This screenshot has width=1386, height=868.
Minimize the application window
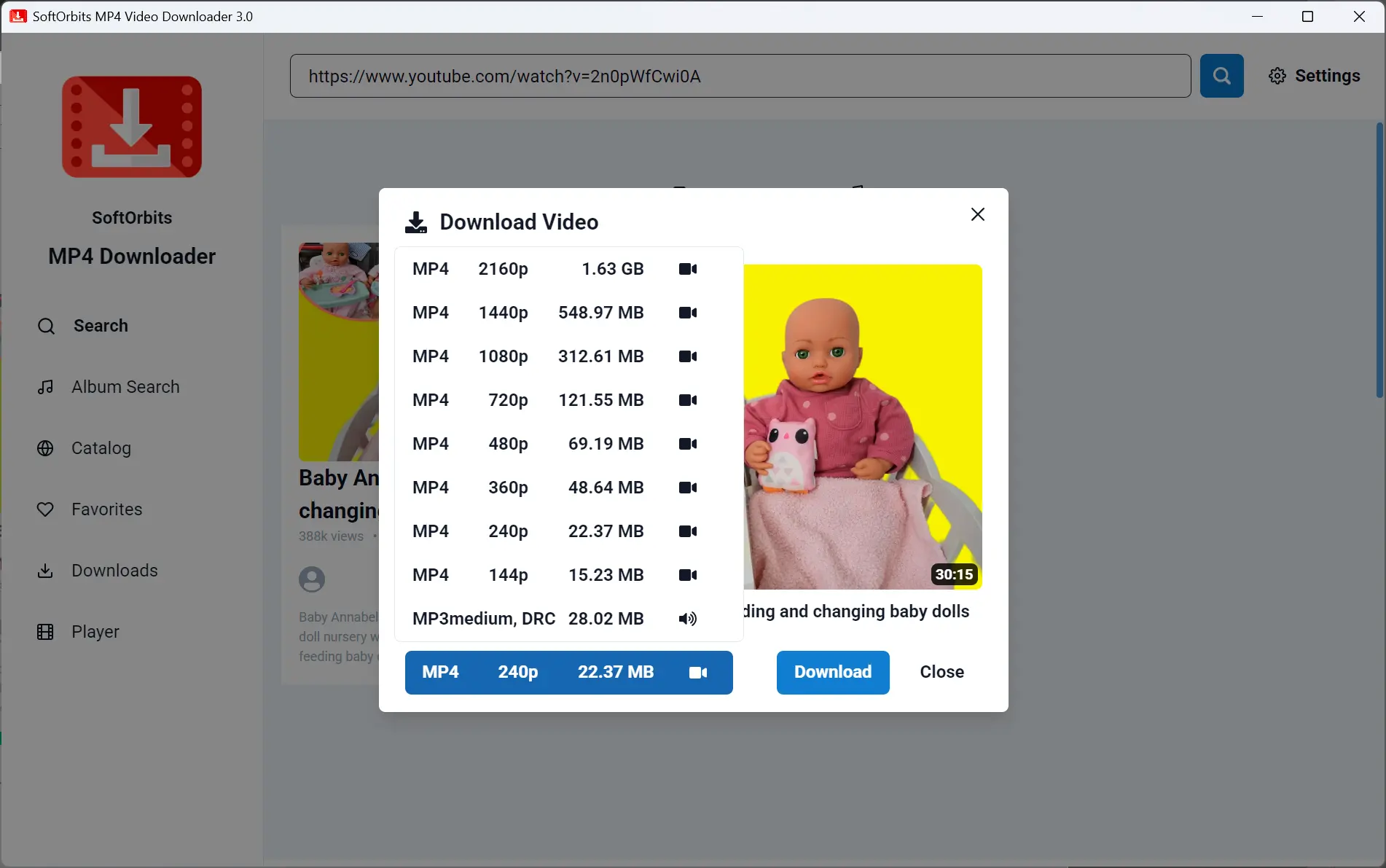tap(1257, 16)
